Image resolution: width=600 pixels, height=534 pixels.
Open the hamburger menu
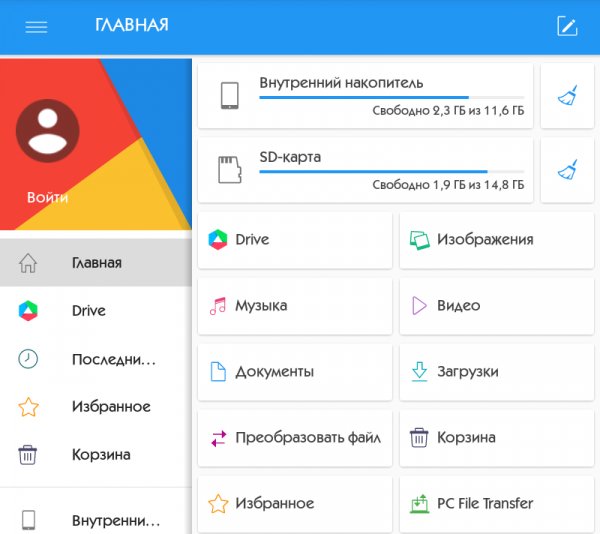[36, 27]
